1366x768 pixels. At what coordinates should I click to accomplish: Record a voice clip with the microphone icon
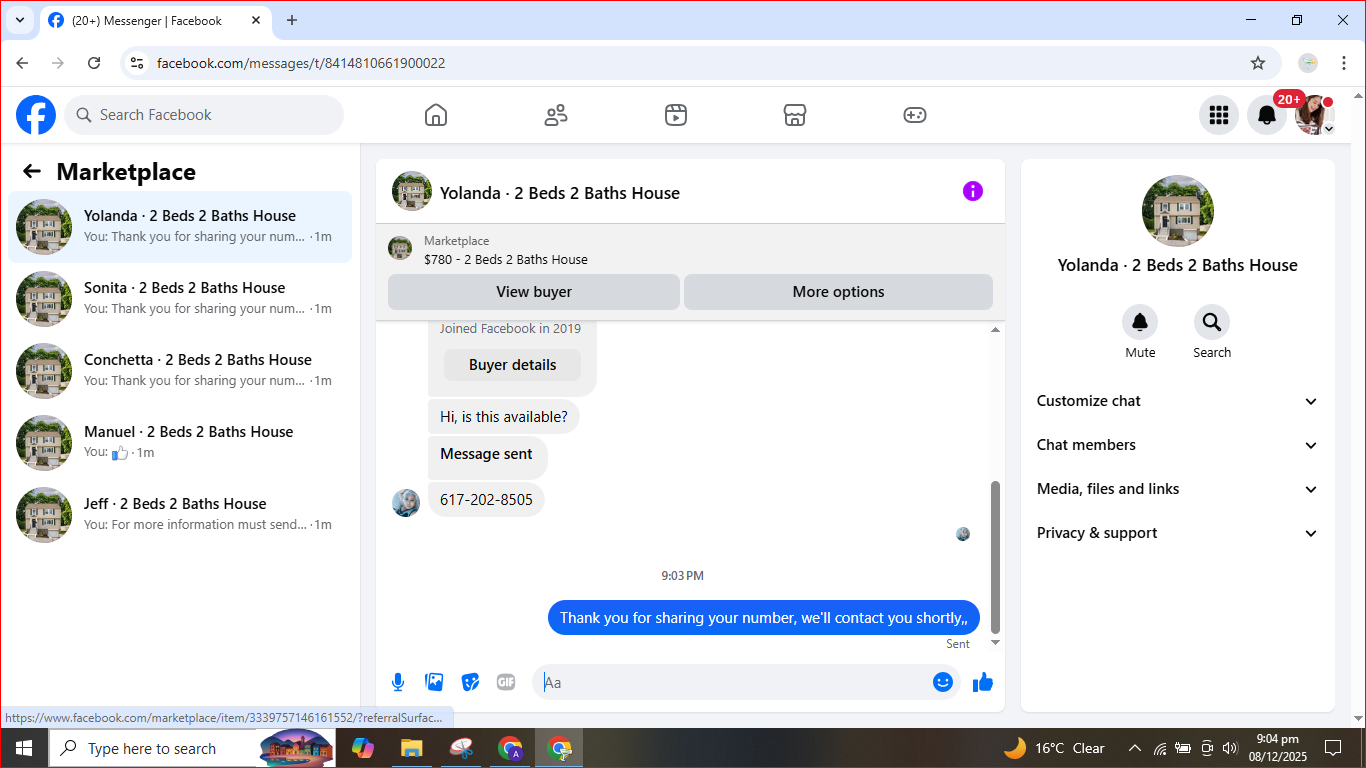click(x=398, y=682)
